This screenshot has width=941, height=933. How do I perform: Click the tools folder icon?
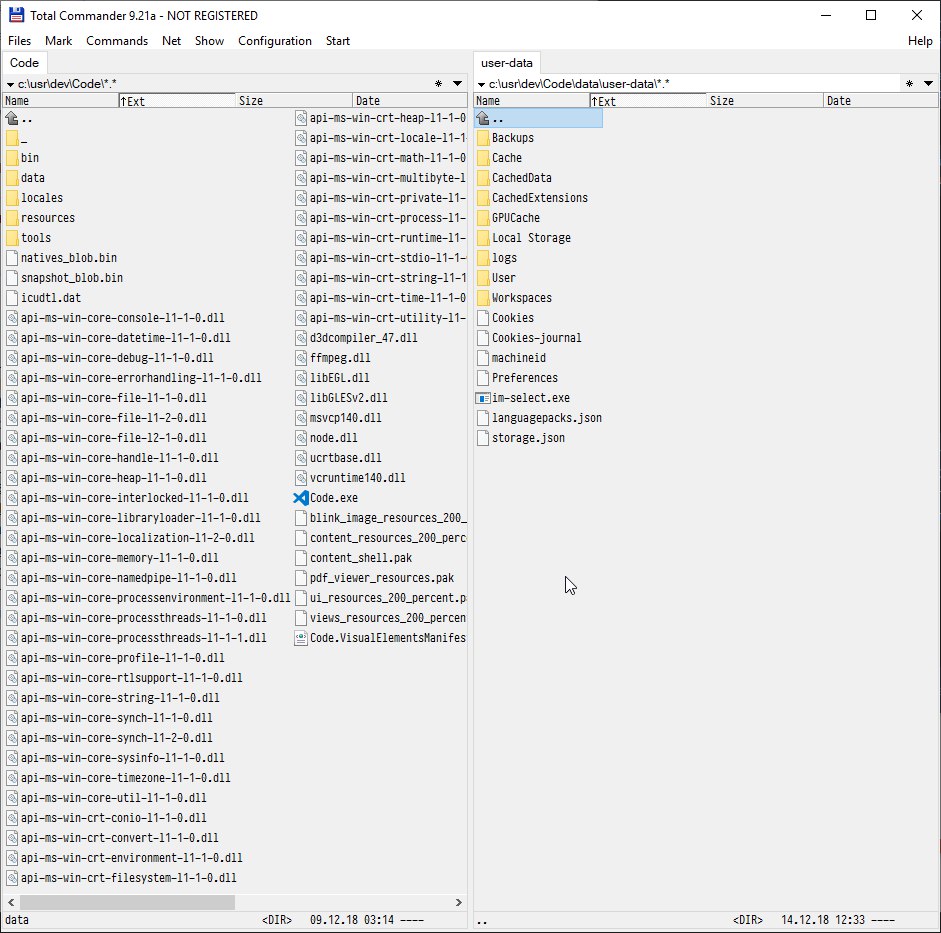[x=12, y=238]
